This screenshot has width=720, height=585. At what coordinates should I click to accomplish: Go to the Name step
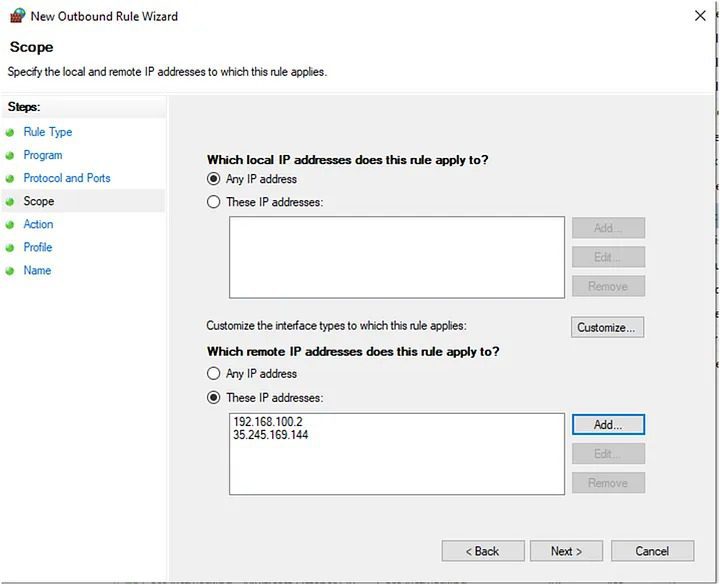coord(37,270)
